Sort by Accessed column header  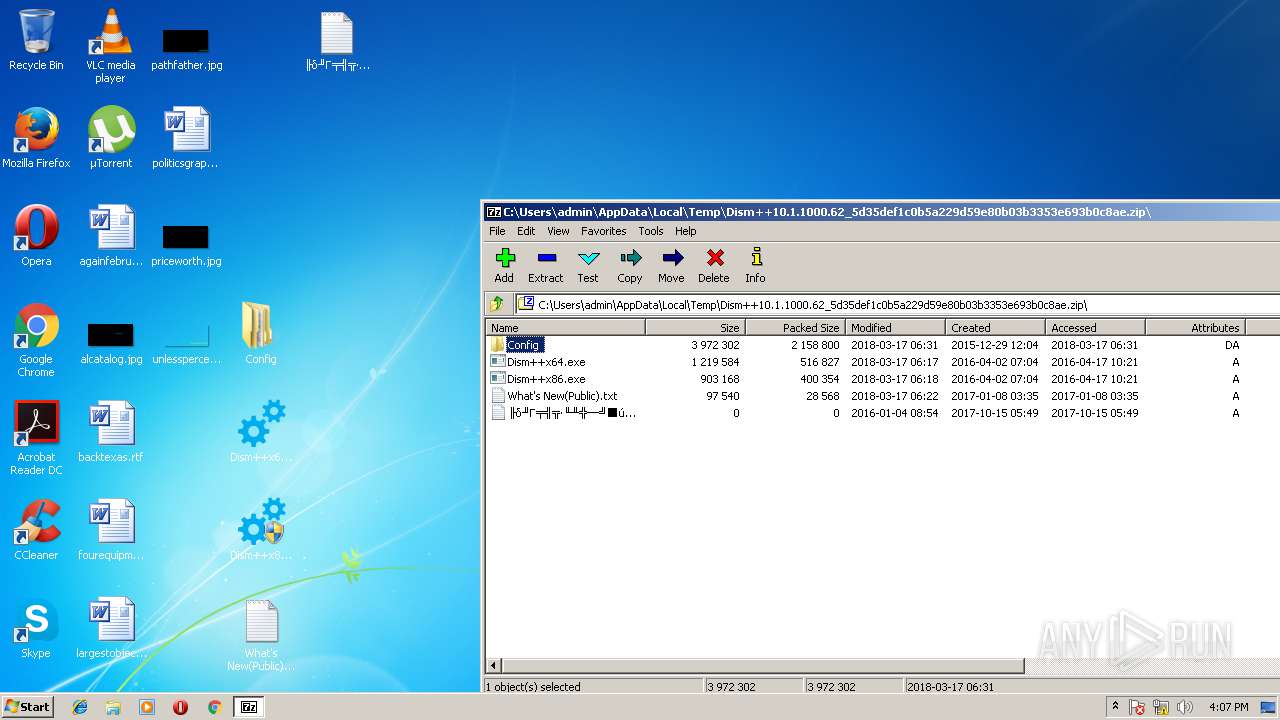click(1096, 328)
